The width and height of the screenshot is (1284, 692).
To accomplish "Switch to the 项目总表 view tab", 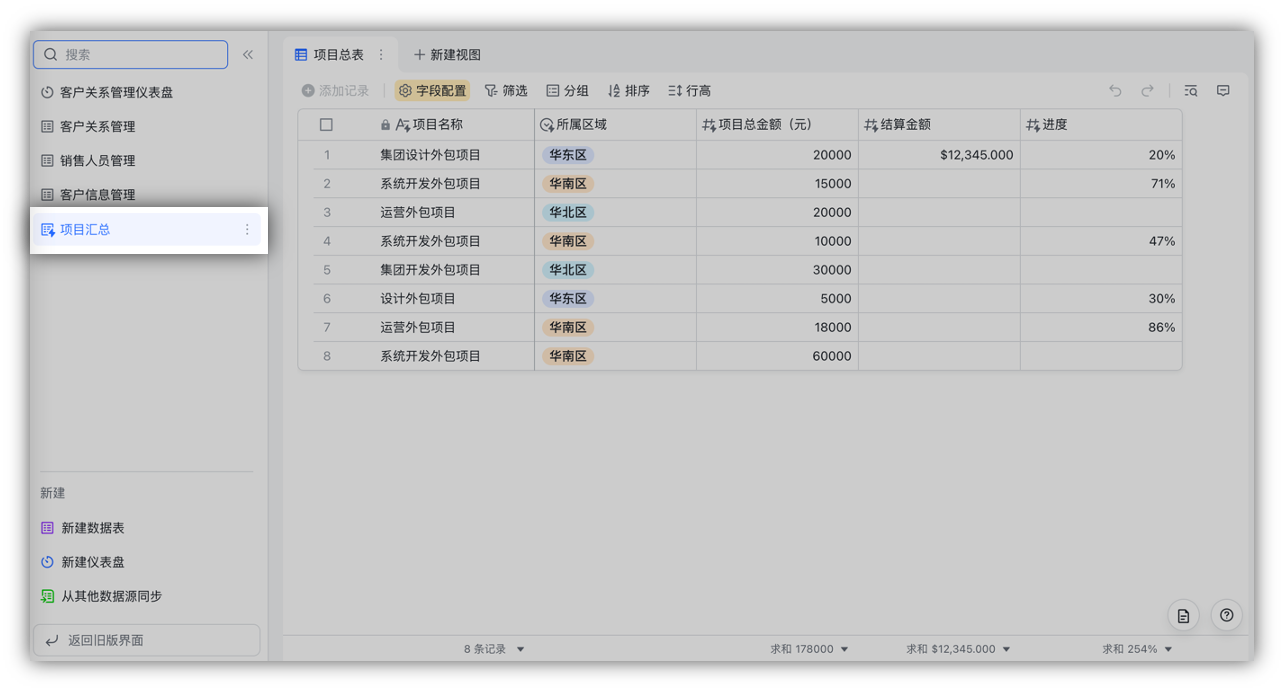I will (x=337, y=53).
